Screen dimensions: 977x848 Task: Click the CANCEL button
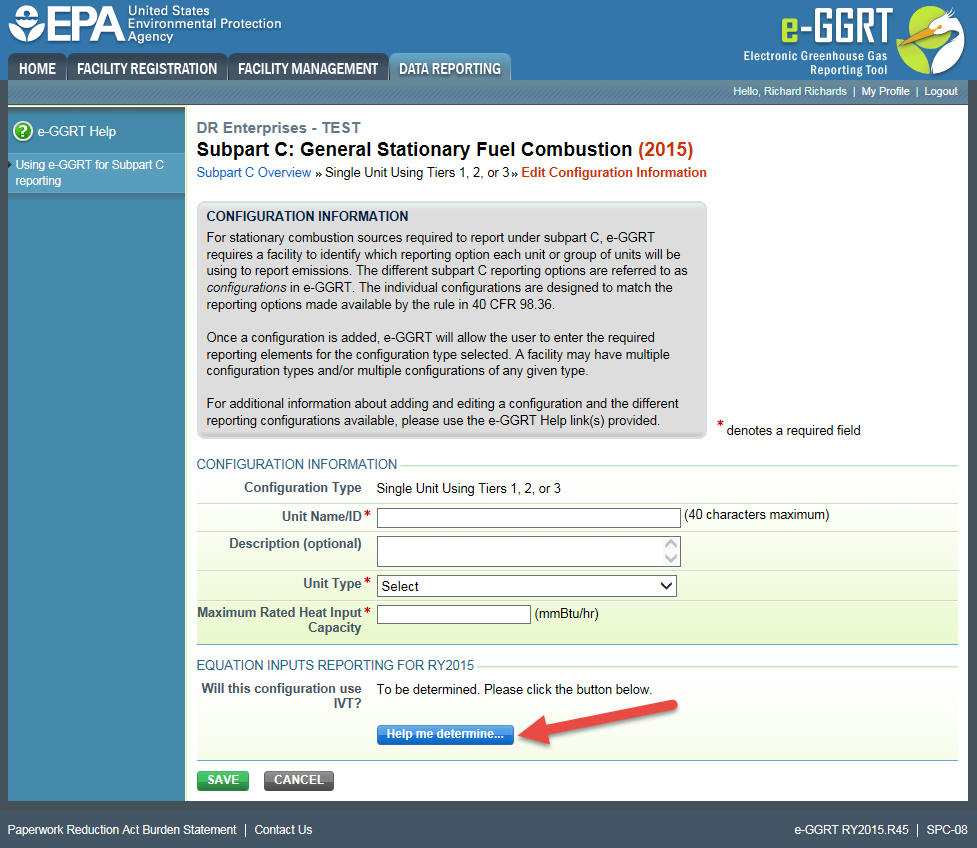pos(298,780)
